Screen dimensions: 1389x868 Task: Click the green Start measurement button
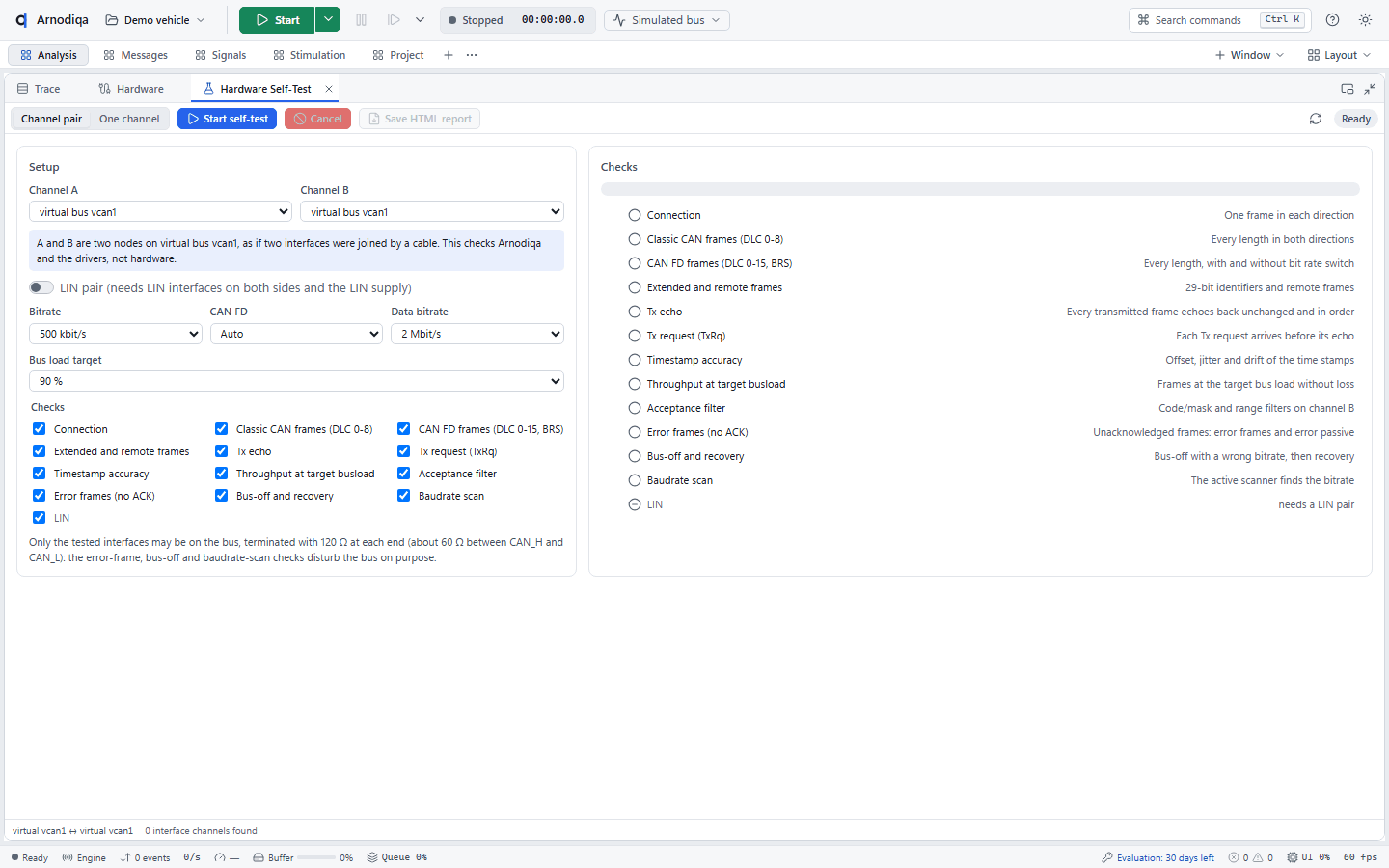pos(277,19)
